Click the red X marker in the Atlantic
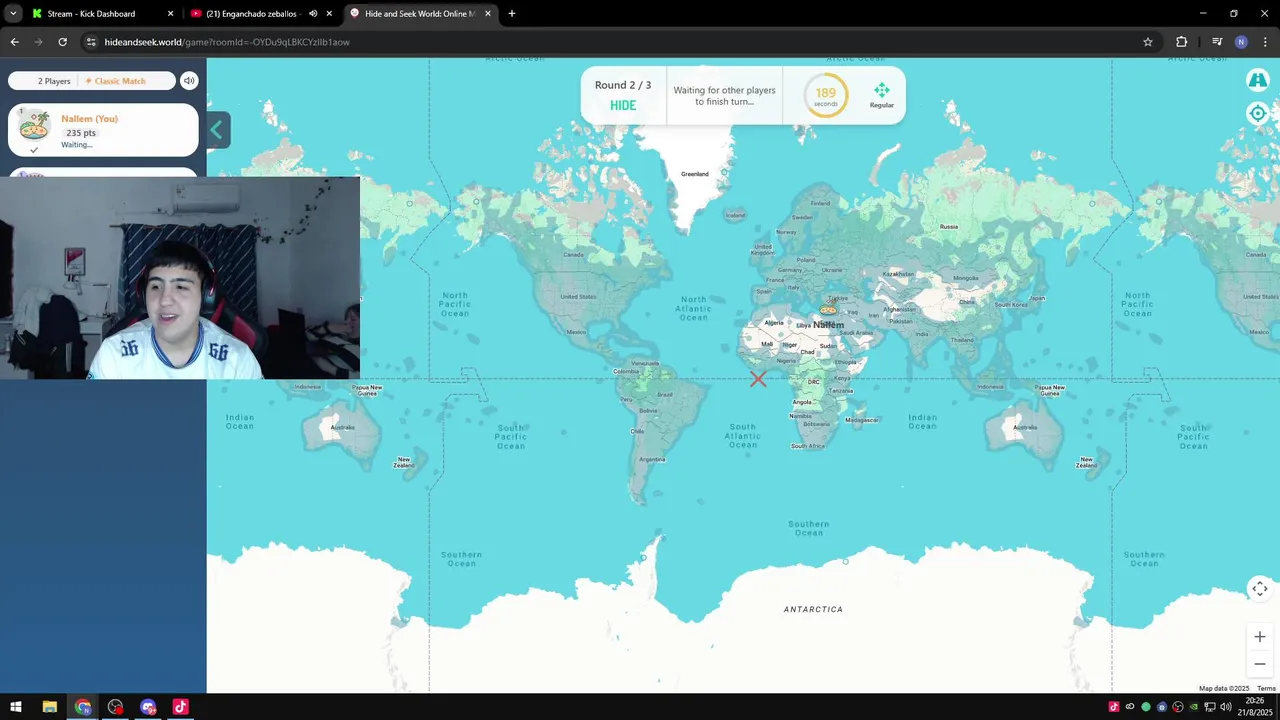 click(758, 379)
